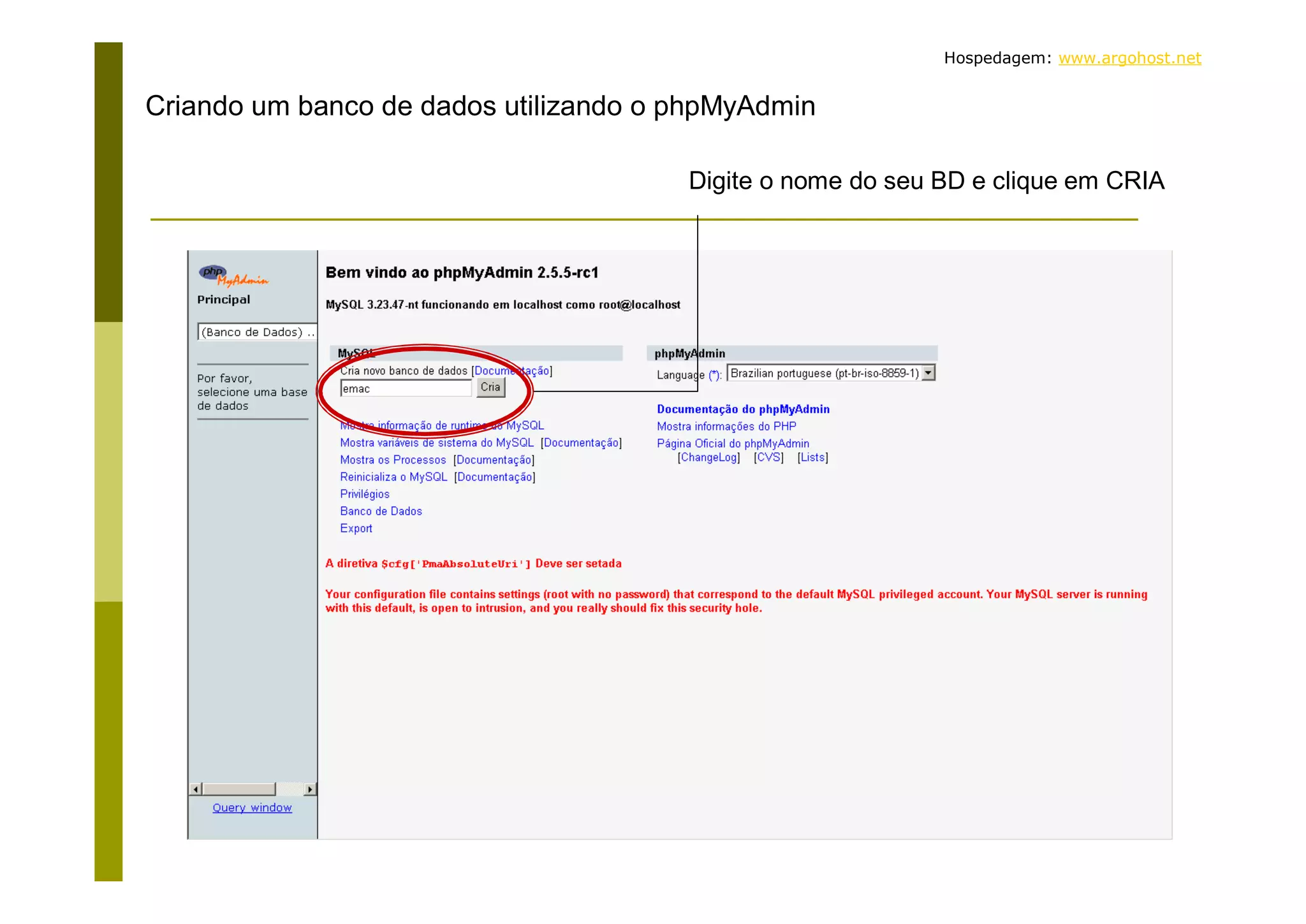Click the Query window link

click(x=252, y=807)
